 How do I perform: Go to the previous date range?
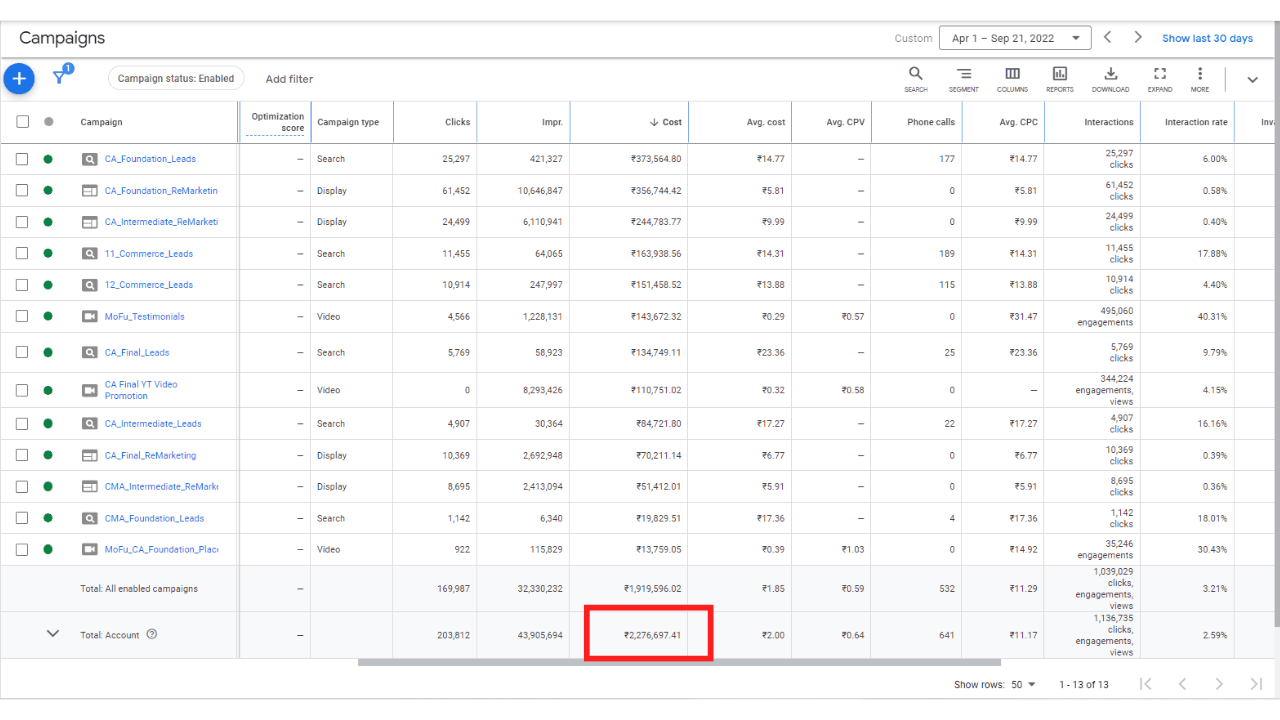pos(1108,37)
